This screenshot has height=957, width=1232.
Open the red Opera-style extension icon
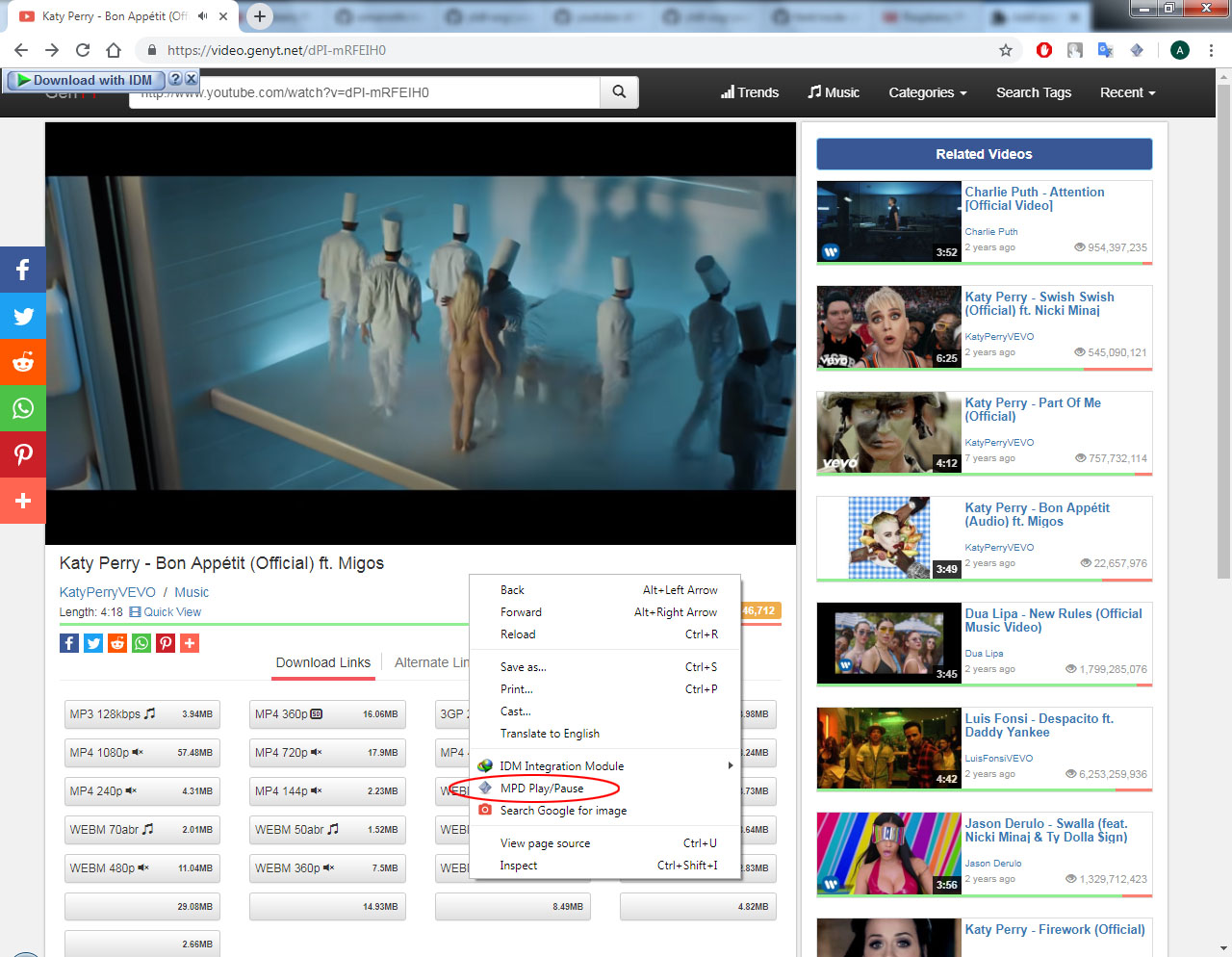pos(1044,50)
